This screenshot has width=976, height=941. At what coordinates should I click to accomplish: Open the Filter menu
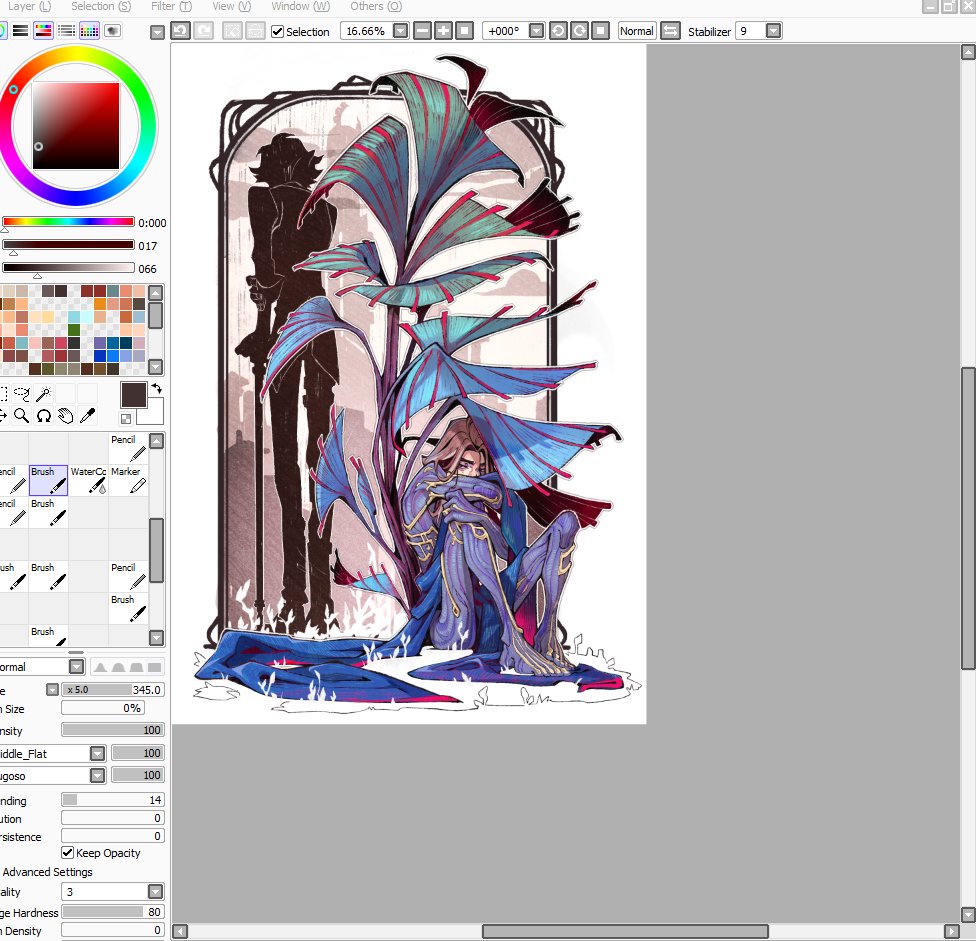click(x=171, y=6)
